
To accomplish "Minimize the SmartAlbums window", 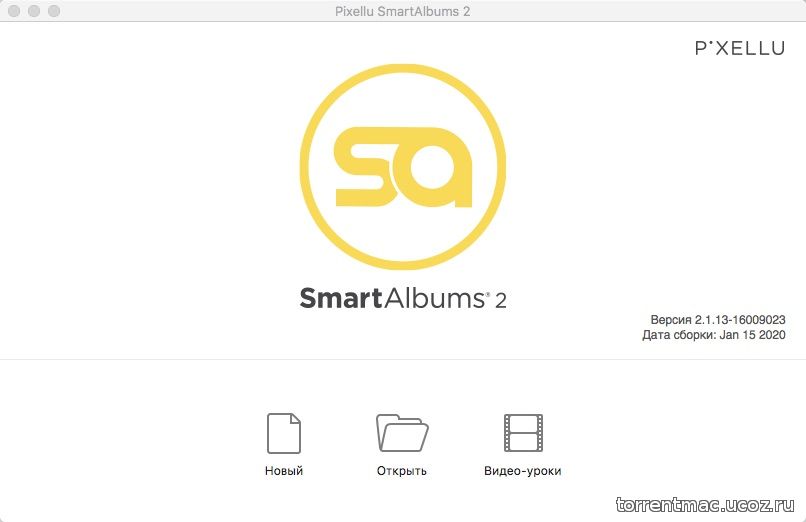I will [x=34, y=11].
